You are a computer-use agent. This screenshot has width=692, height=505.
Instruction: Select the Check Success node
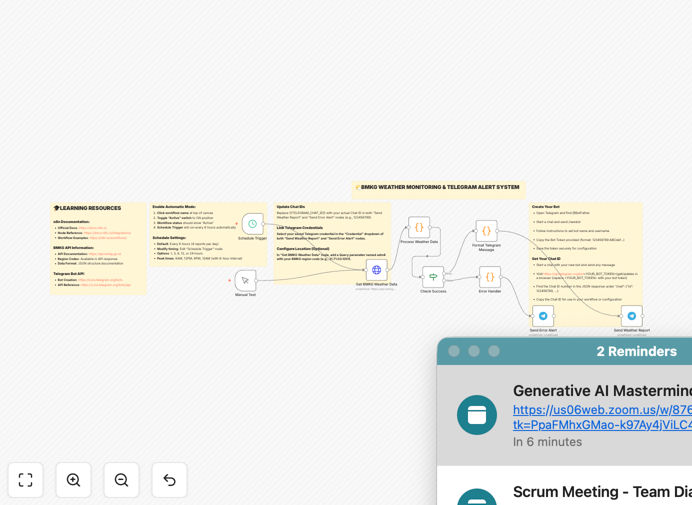click(x=433, y=277)
